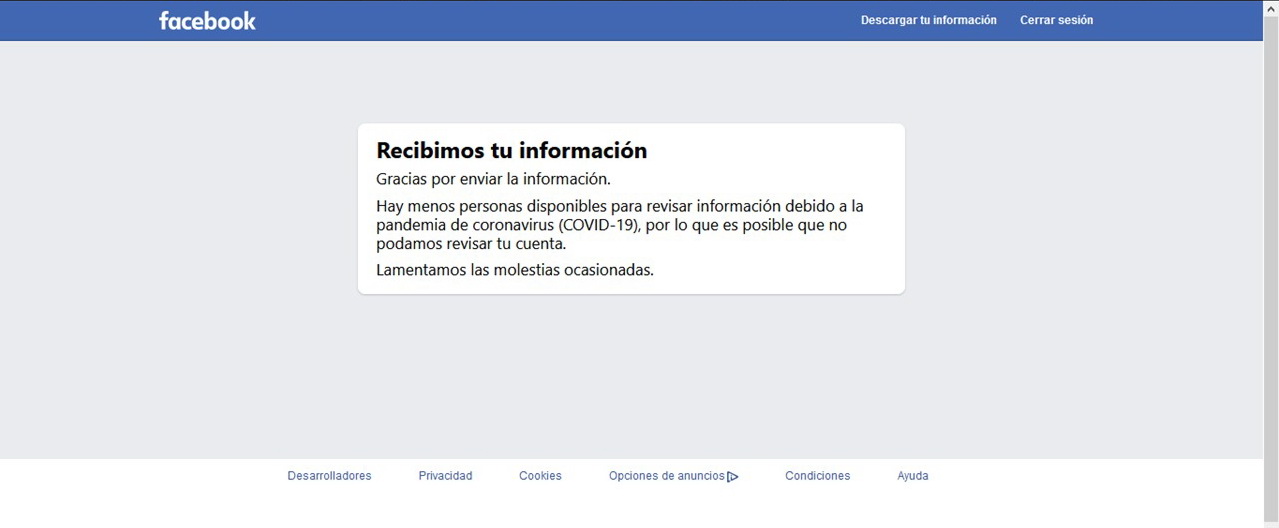Screen dimensions: 1279x528
Task: Click Cerrar sesión to log out
Action: (x=1056, y=20)
